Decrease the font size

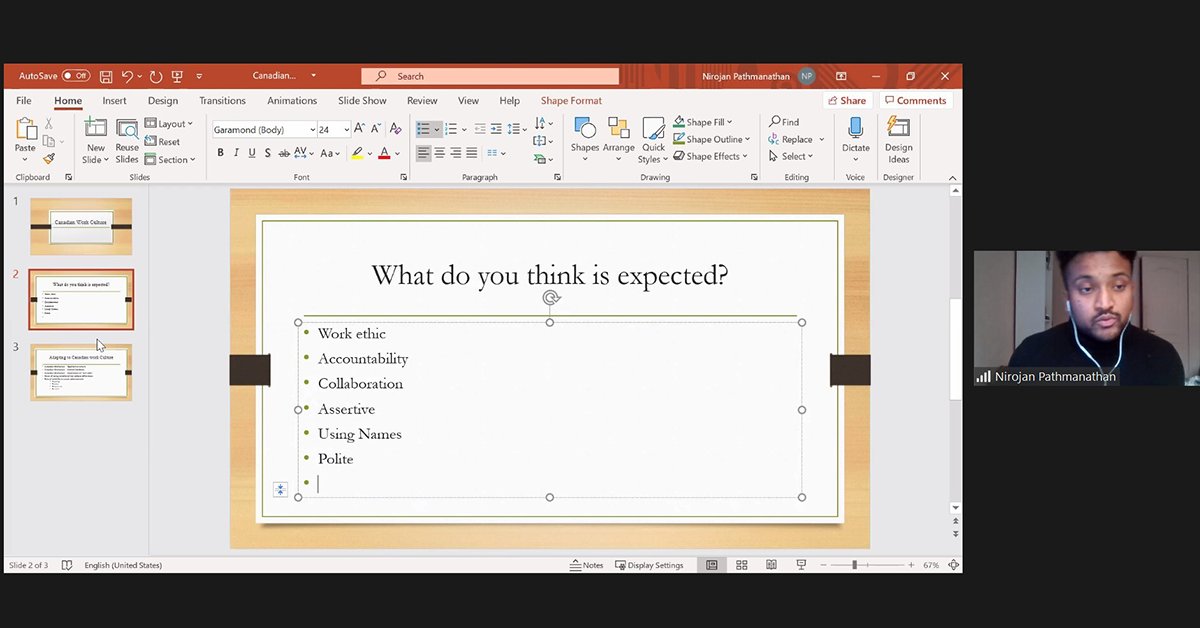click(x=376, y=129)
